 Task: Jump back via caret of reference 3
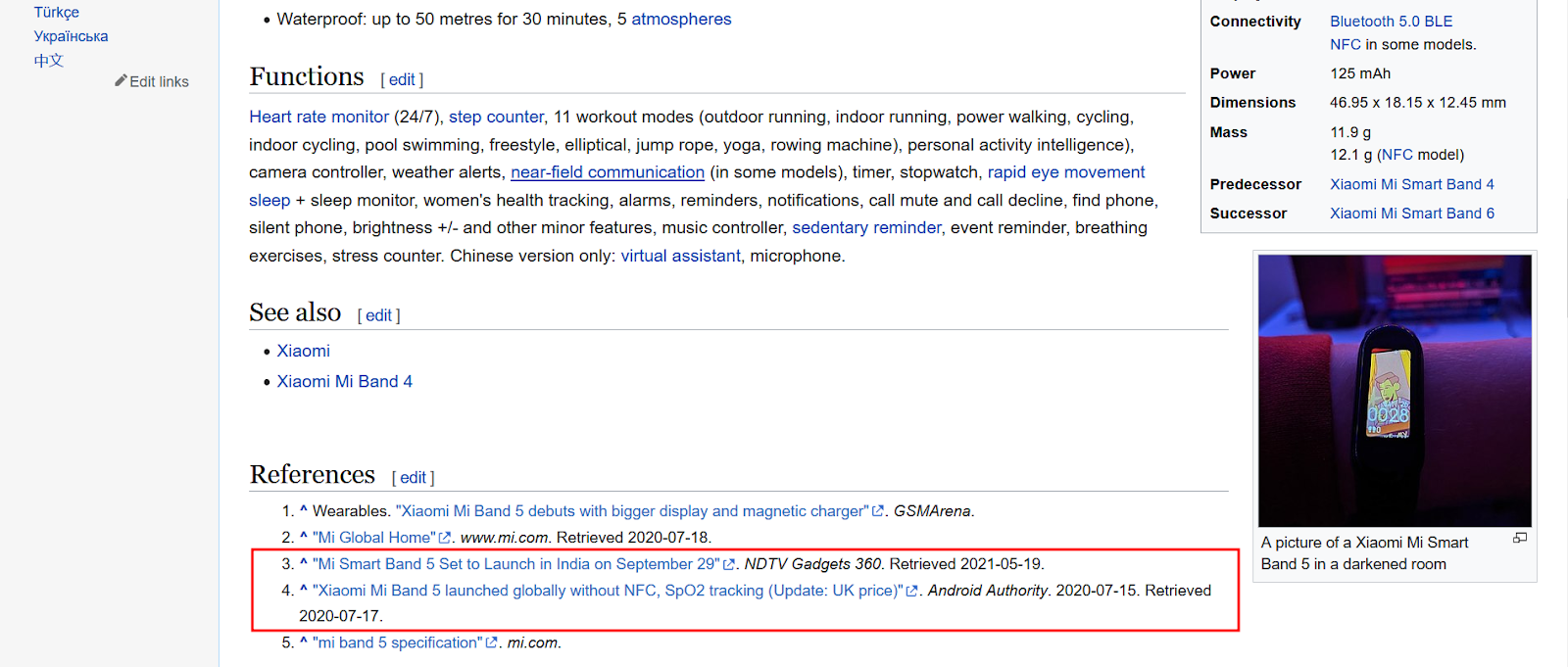click(304, 562)
